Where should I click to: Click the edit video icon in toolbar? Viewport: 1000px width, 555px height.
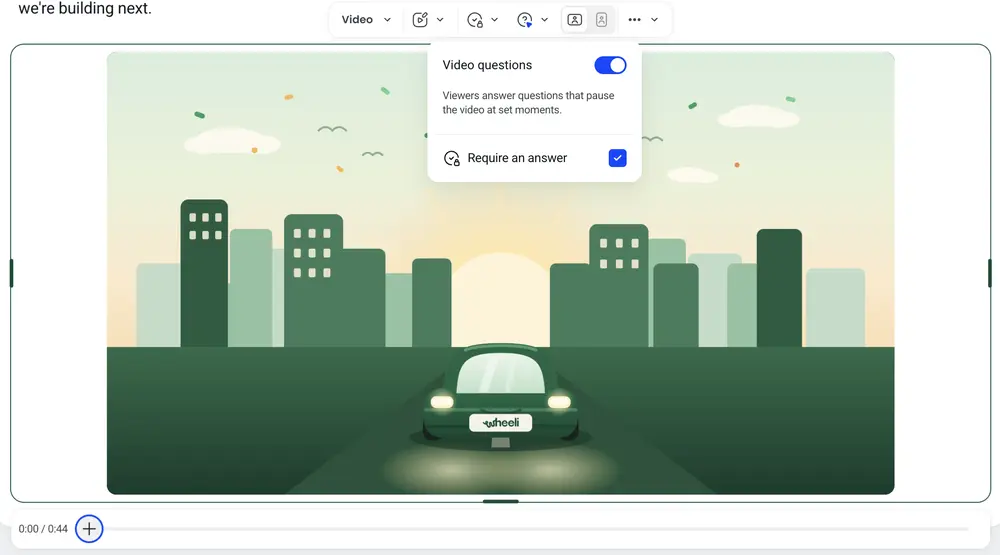pyautogui.click(x=420, y=20)
